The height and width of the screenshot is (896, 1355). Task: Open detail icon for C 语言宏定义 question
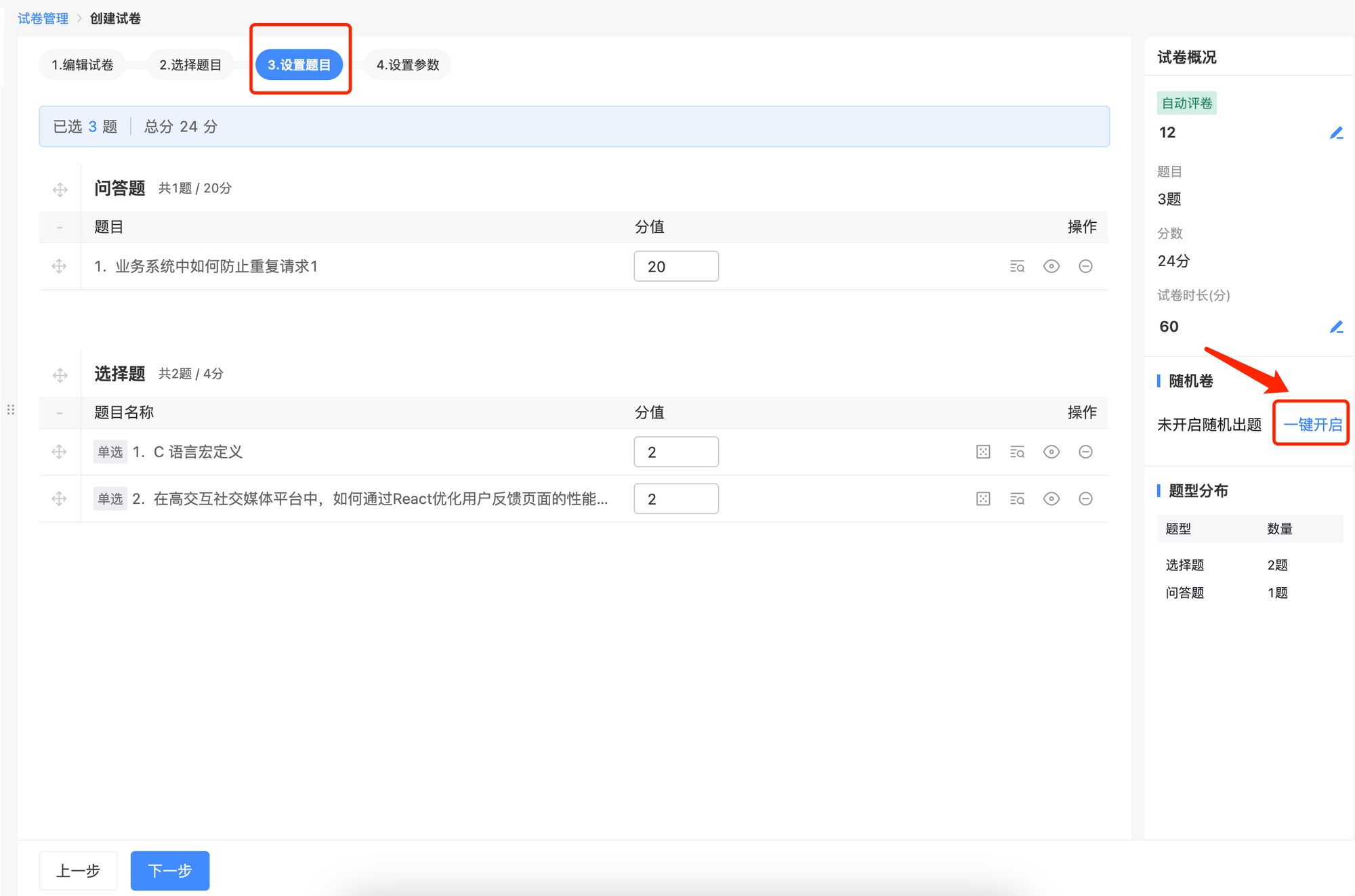point(1017,452)
